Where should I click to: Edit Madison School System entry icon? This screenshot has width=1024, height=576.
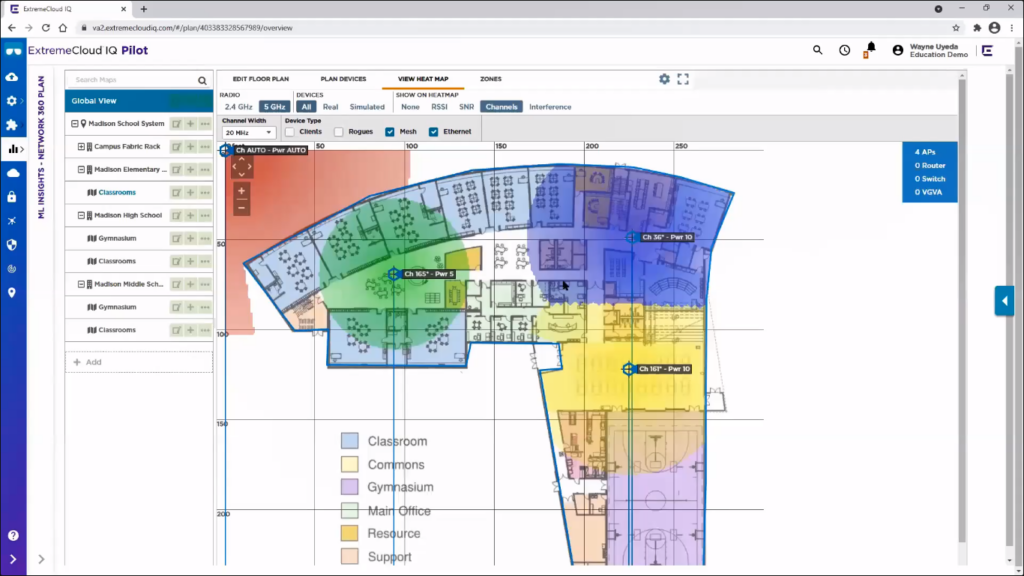176,123
